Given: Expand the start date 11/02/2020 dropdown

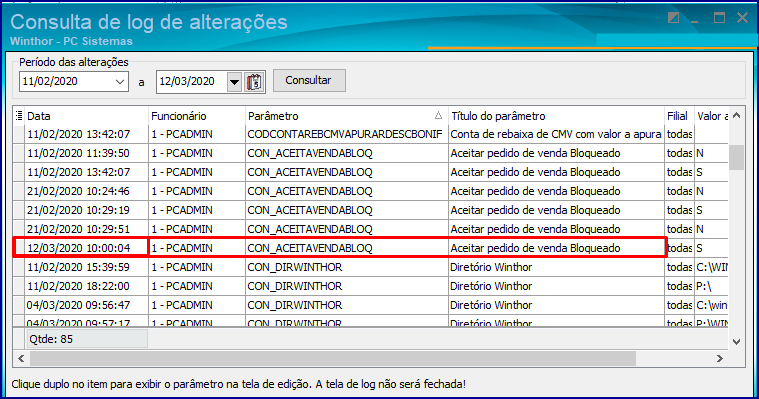Looking at the screenshot, I should click(x=120, y=82).
